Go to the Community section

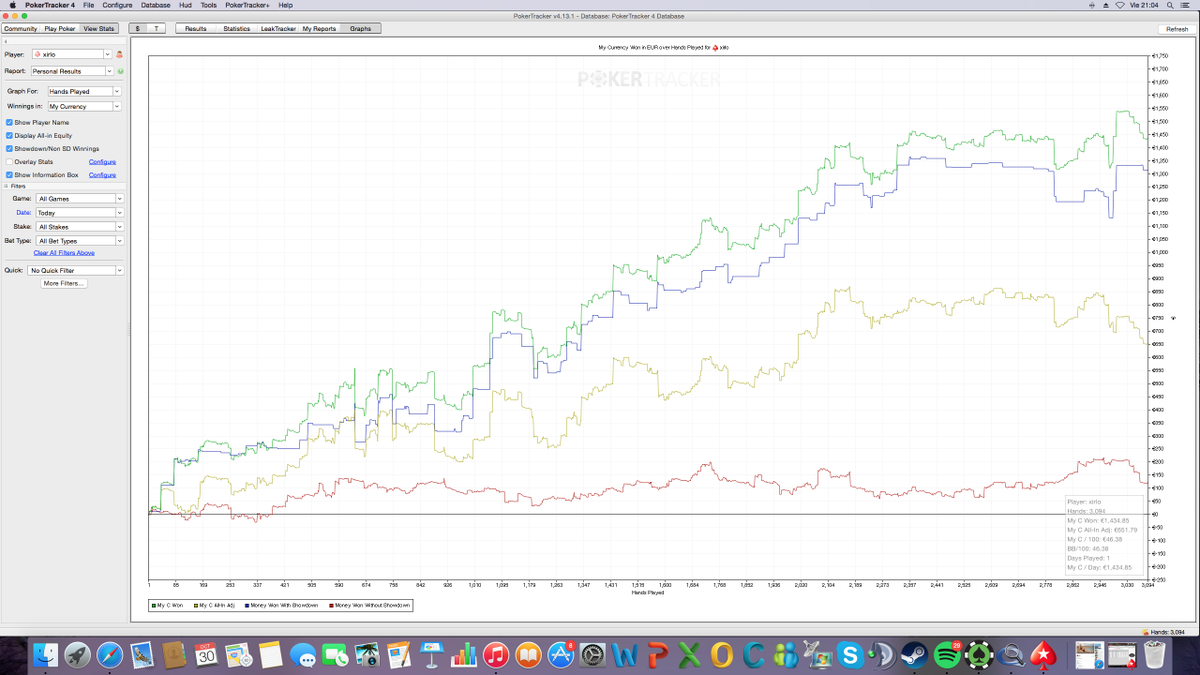coord(20,28)
